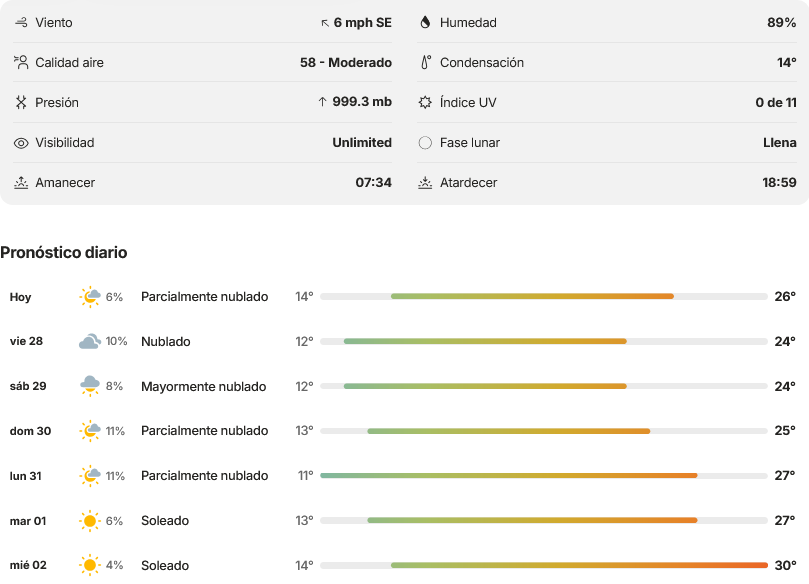
Task: Click the pressure icon next to Presión
Action: 21,102
